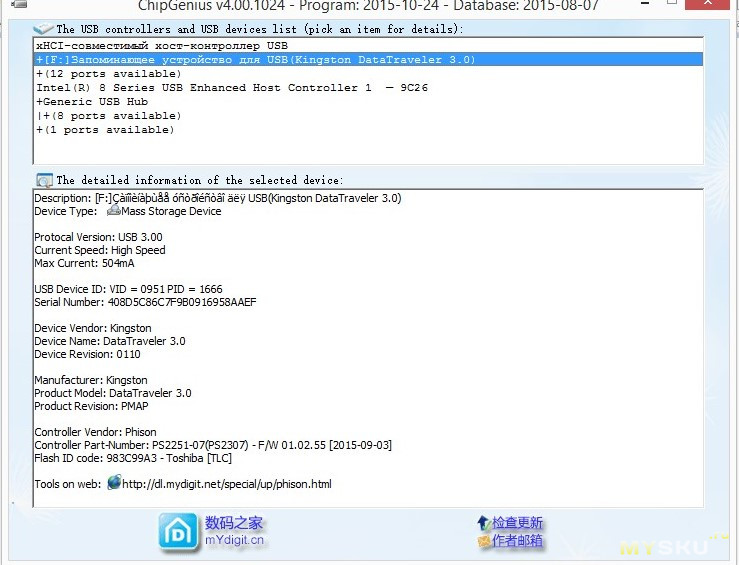Click the author email envelope icon
739x565 pixels.
(484, 541)
